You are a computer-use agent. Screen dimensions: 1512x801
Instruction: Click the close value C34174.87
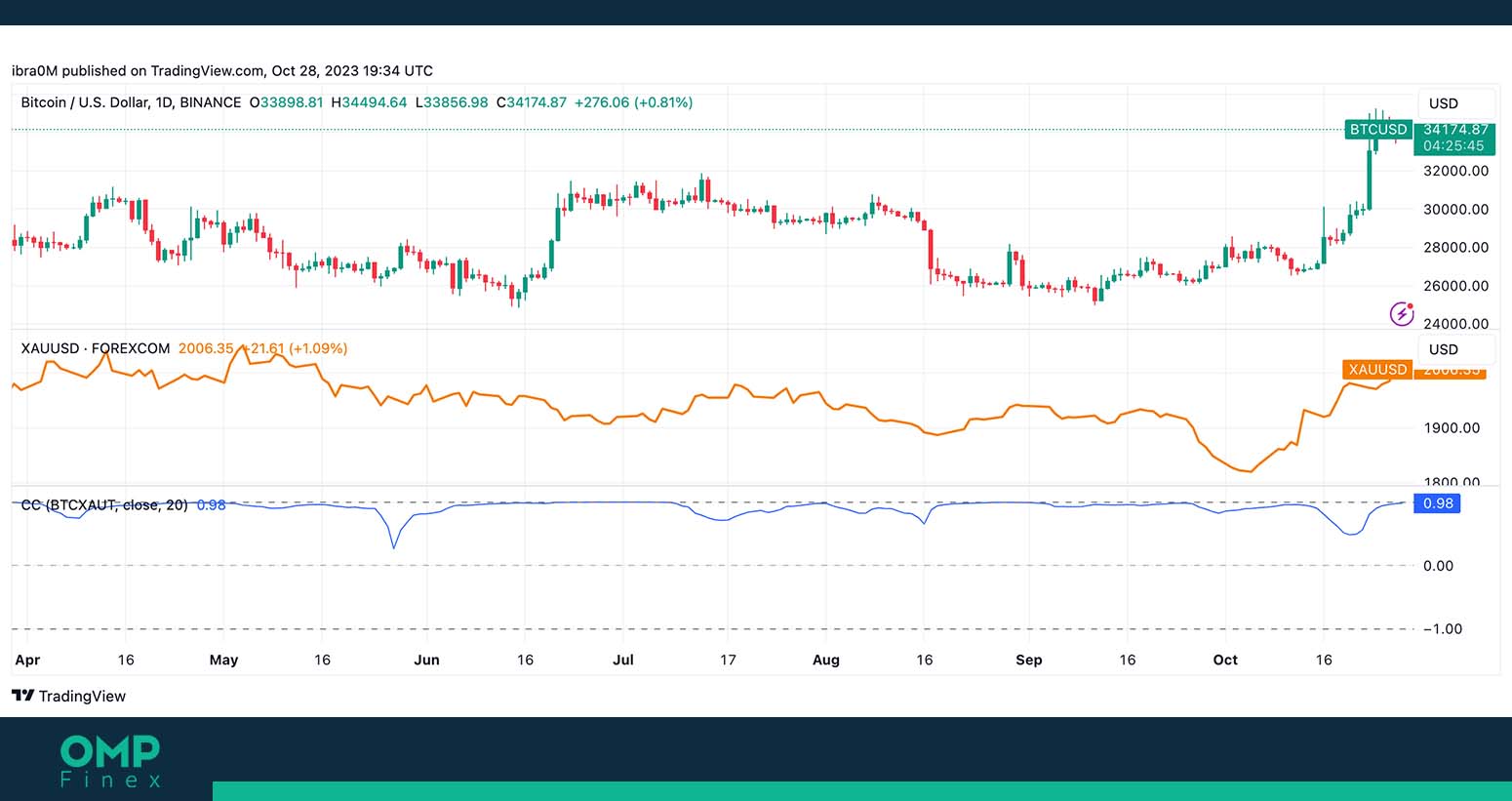pyautogui.click(x=532, y=102)
